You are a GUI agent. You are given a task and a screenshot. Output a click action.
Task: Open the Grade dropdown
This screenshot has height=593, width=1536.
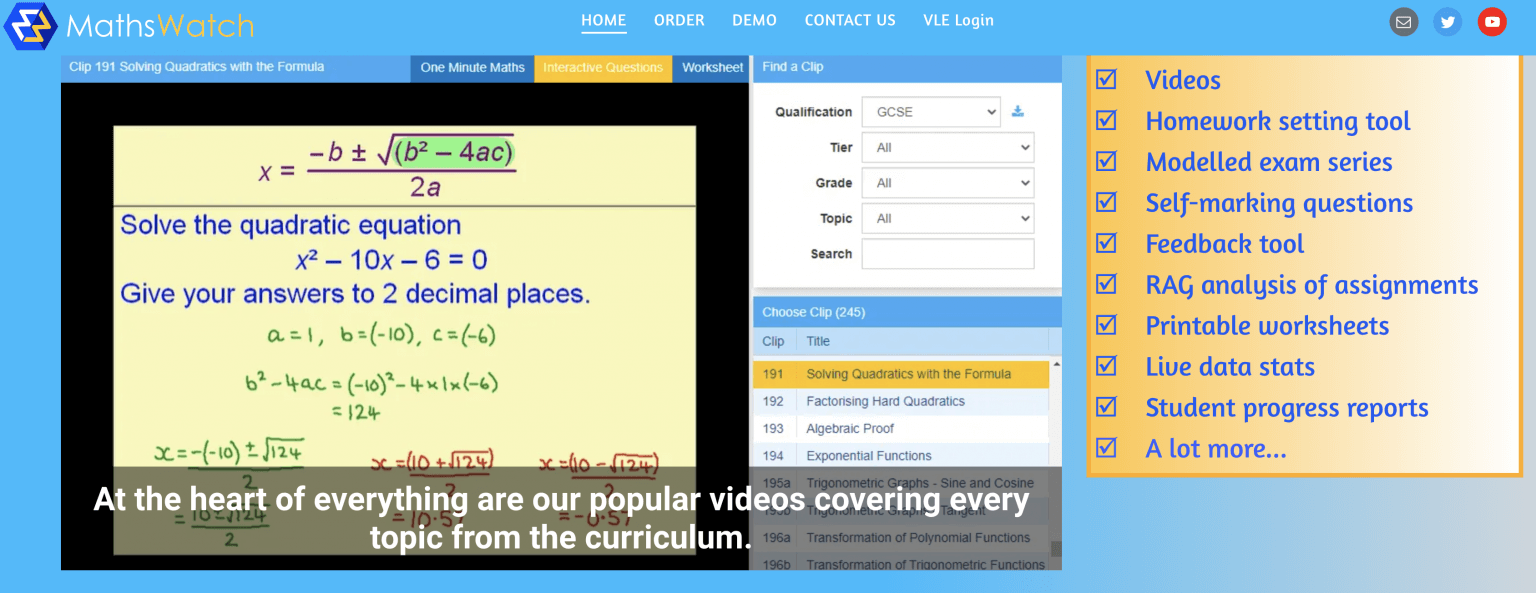948,183
